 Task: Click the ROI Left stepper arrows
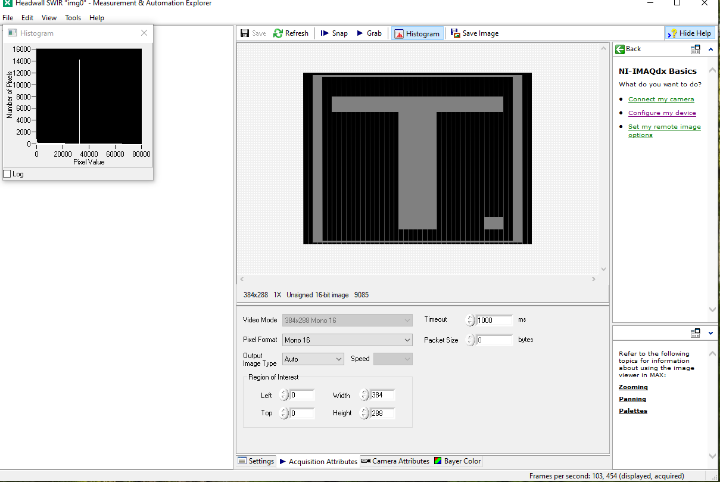[284, 395]
